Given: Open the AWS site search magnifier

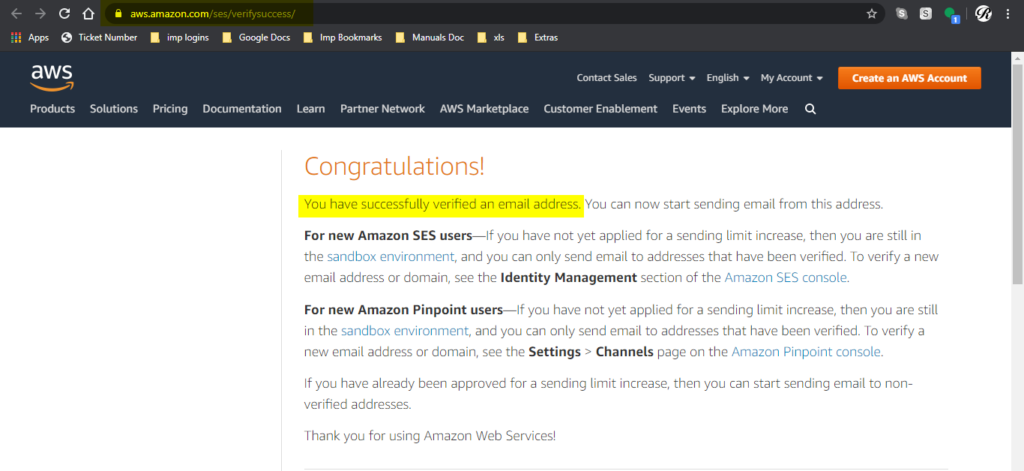Looking at the screenshot, I should point(810,109).
